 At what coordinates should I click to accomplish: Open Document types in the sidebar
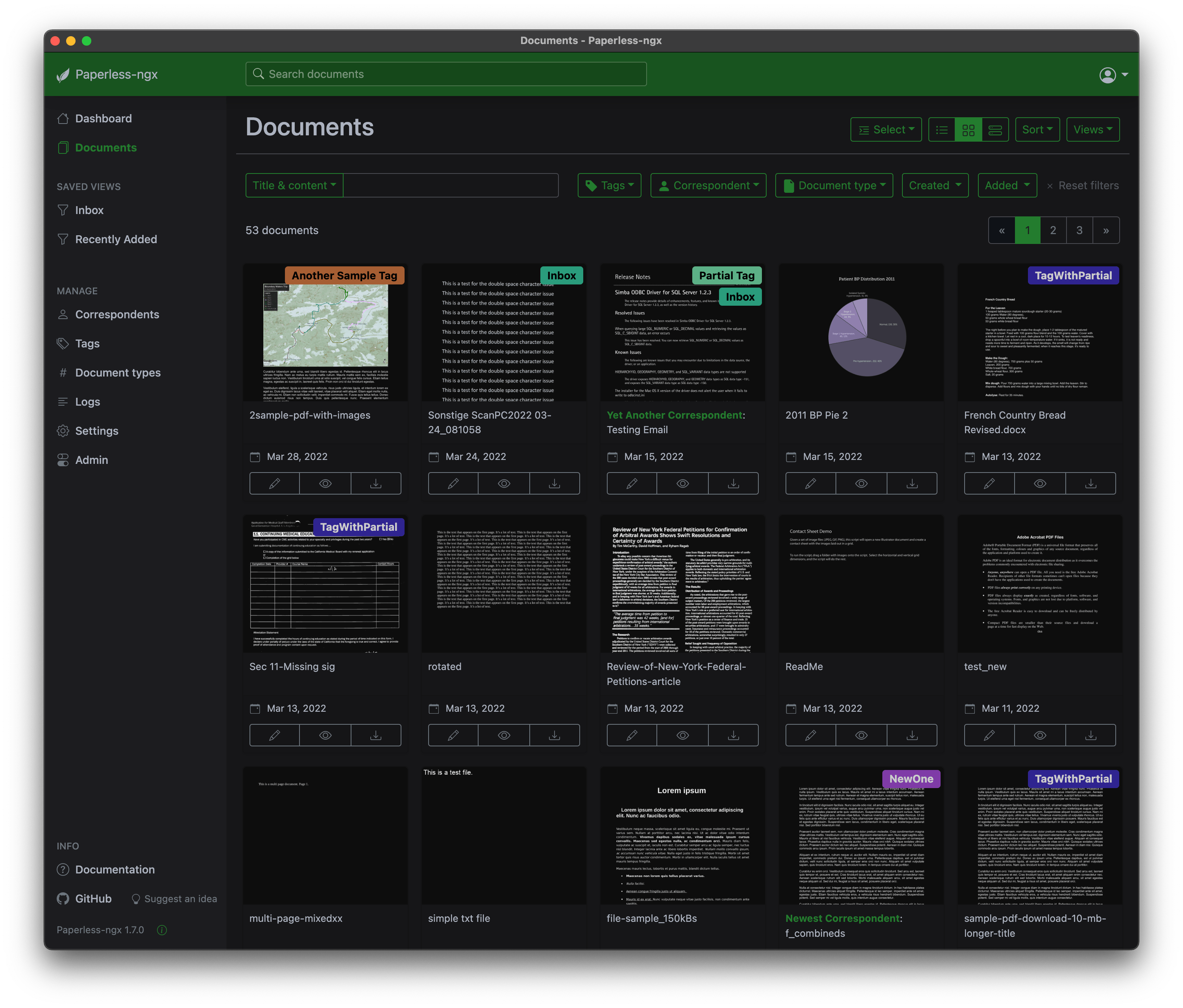click(x=118, y=373)
